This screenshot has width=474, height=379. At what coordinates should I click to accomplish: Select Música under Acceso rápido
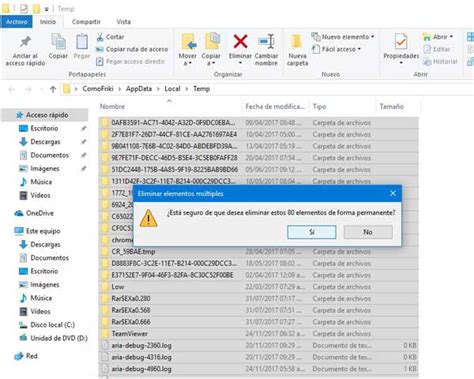point(36,182)
